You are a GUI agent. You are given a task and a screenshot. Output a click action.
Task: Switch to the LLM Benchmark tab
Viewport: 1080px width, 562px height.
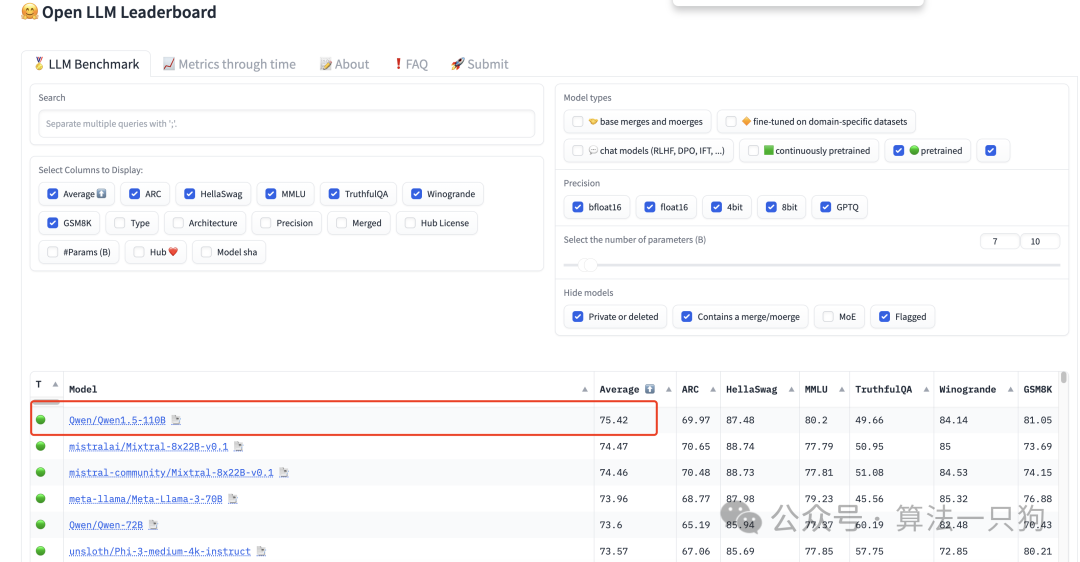click(86, 64)
